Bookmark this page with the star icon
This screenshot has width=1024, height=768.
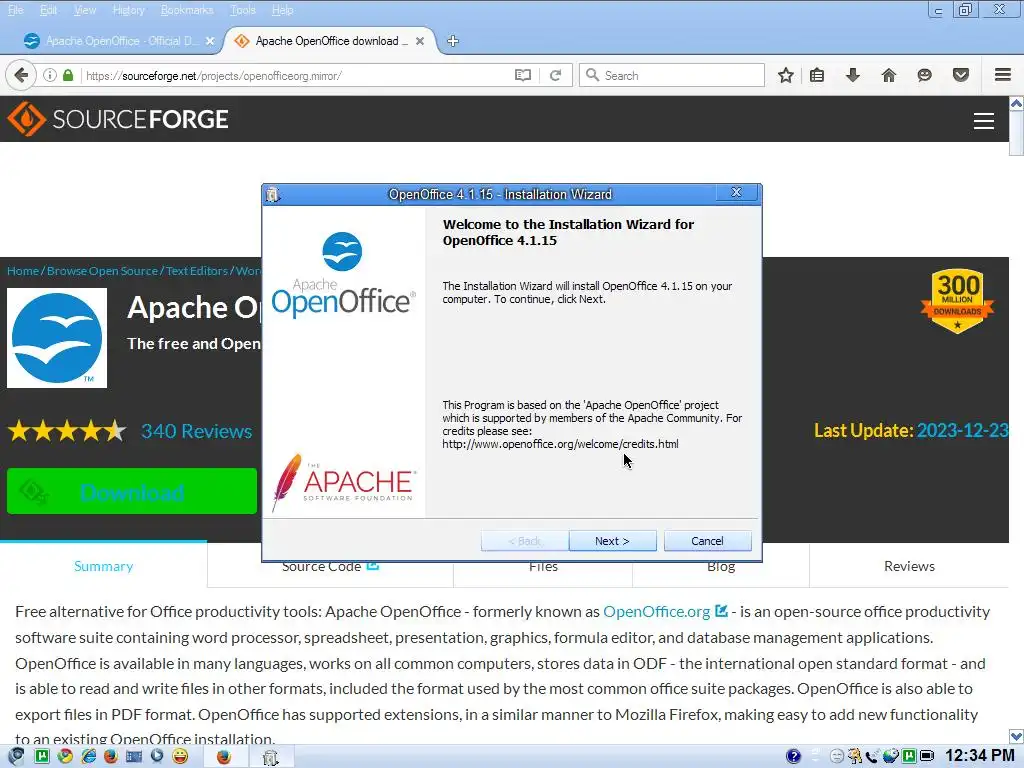(x=786, y=75)
